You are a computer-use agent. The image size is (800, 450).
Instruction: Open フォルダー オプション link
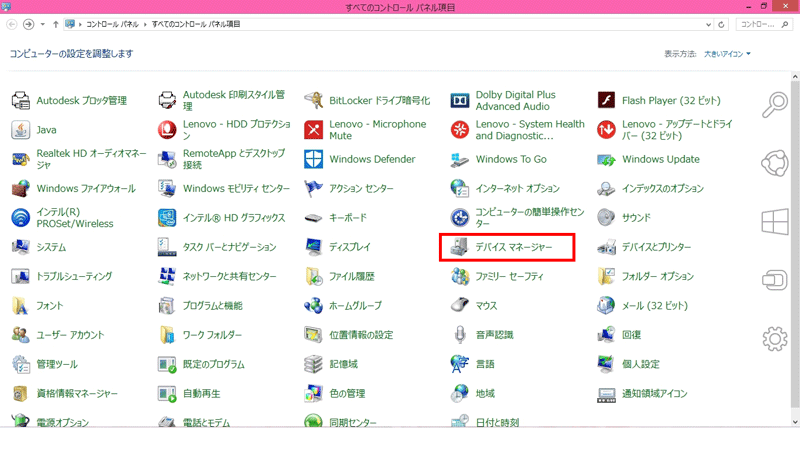pos(657,277)
